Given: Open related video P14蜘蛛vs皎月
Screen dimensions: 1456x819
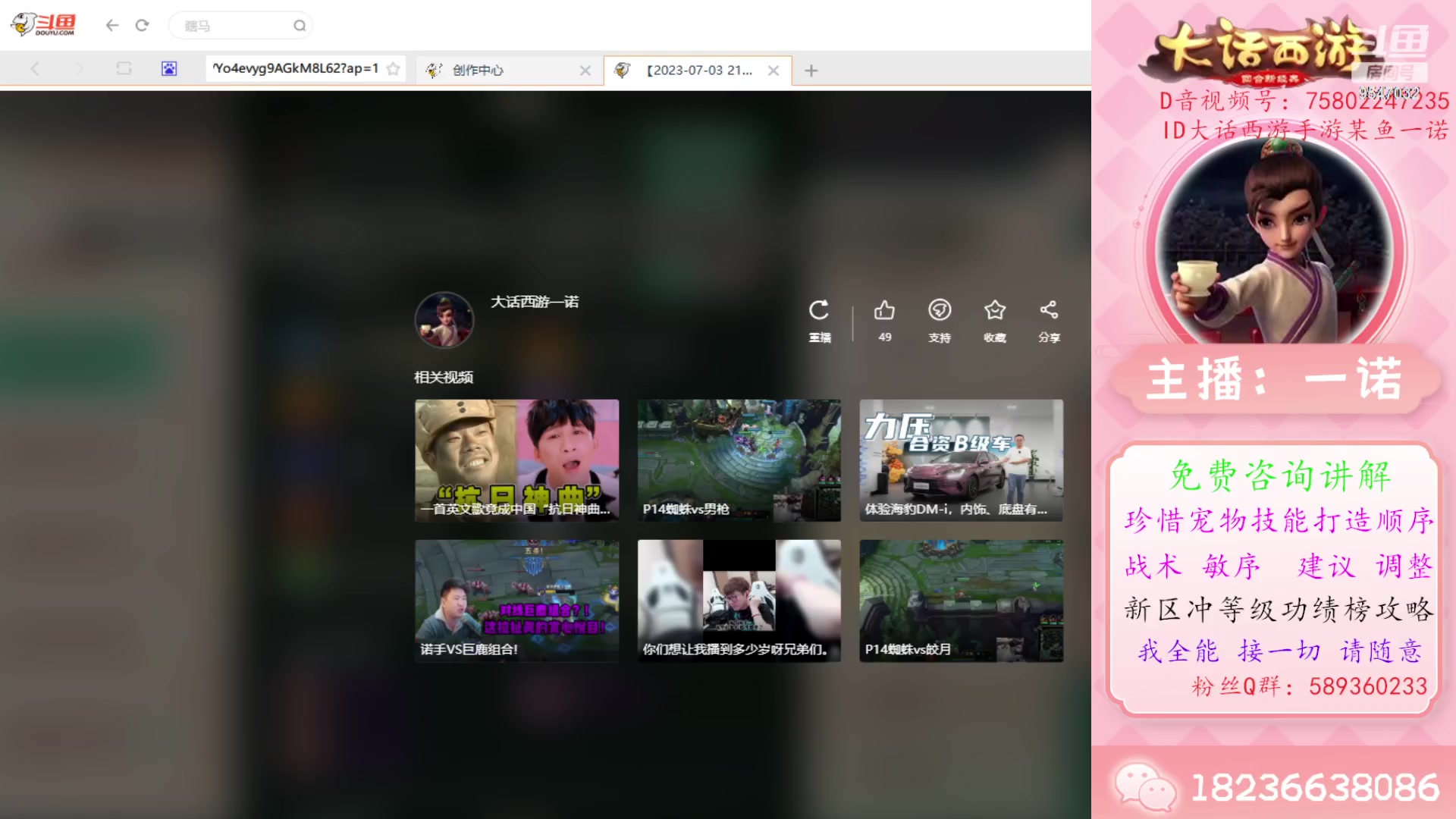Looking at the screenshot, I should pyautogui.click(x=962, y=601).
